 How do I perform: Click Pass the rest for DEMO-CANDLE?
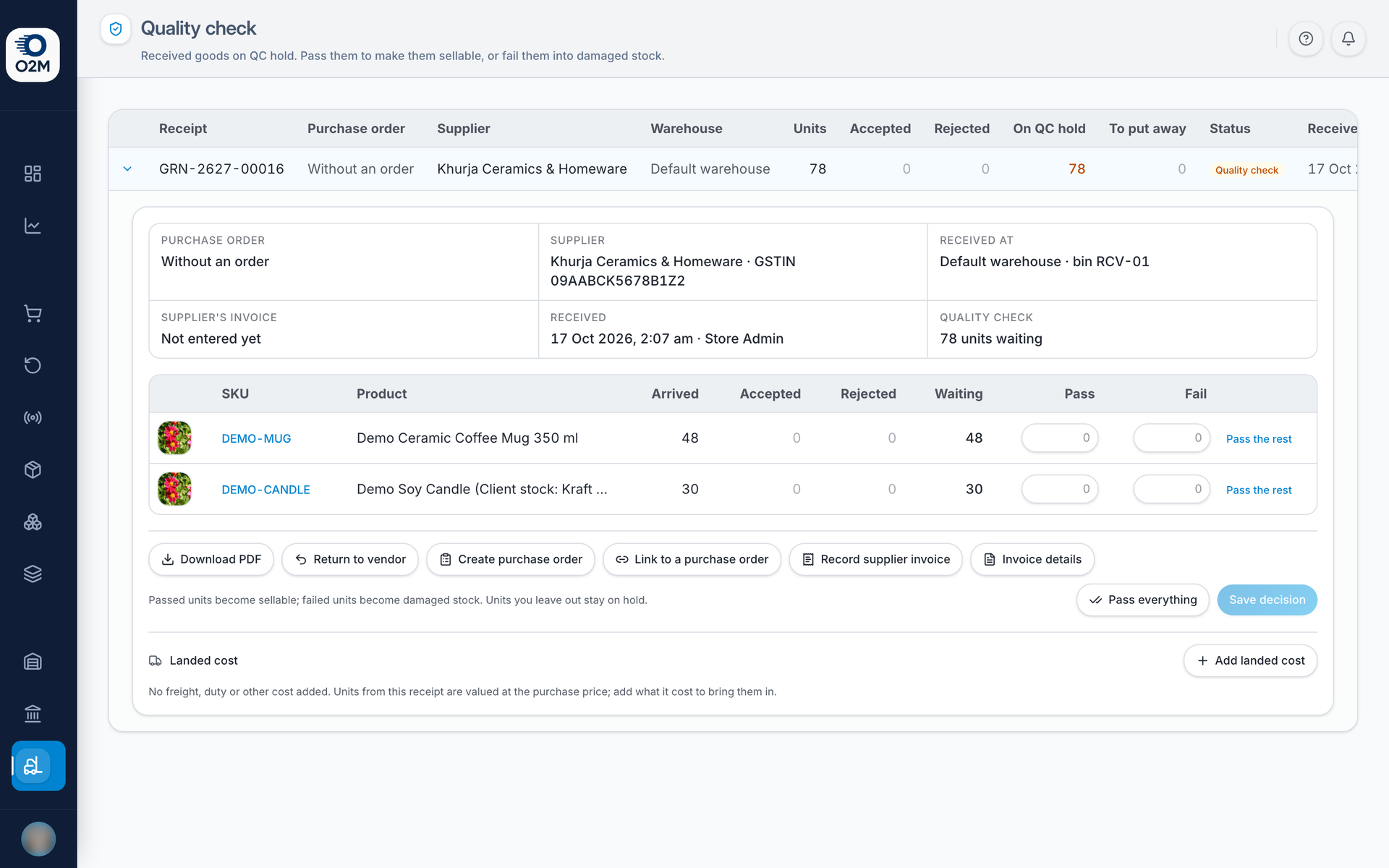(1259, 490)
